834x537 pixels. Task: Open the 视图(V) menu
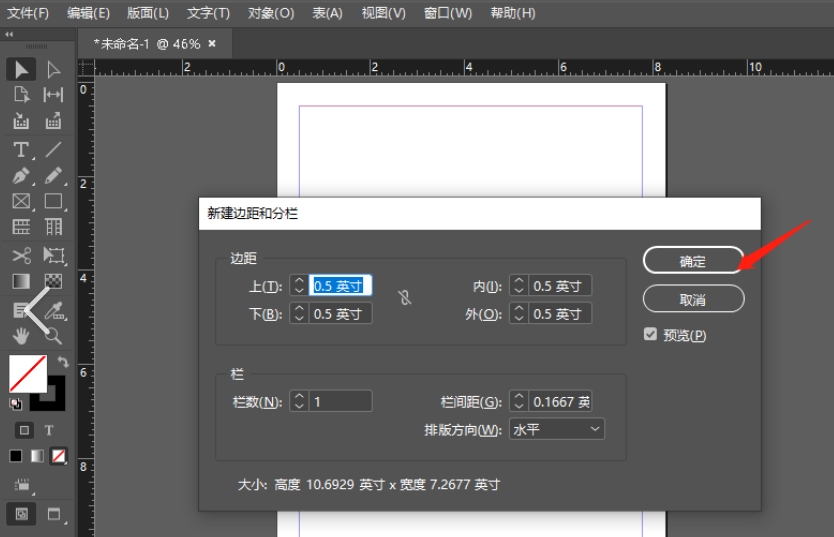click(383, 13)
